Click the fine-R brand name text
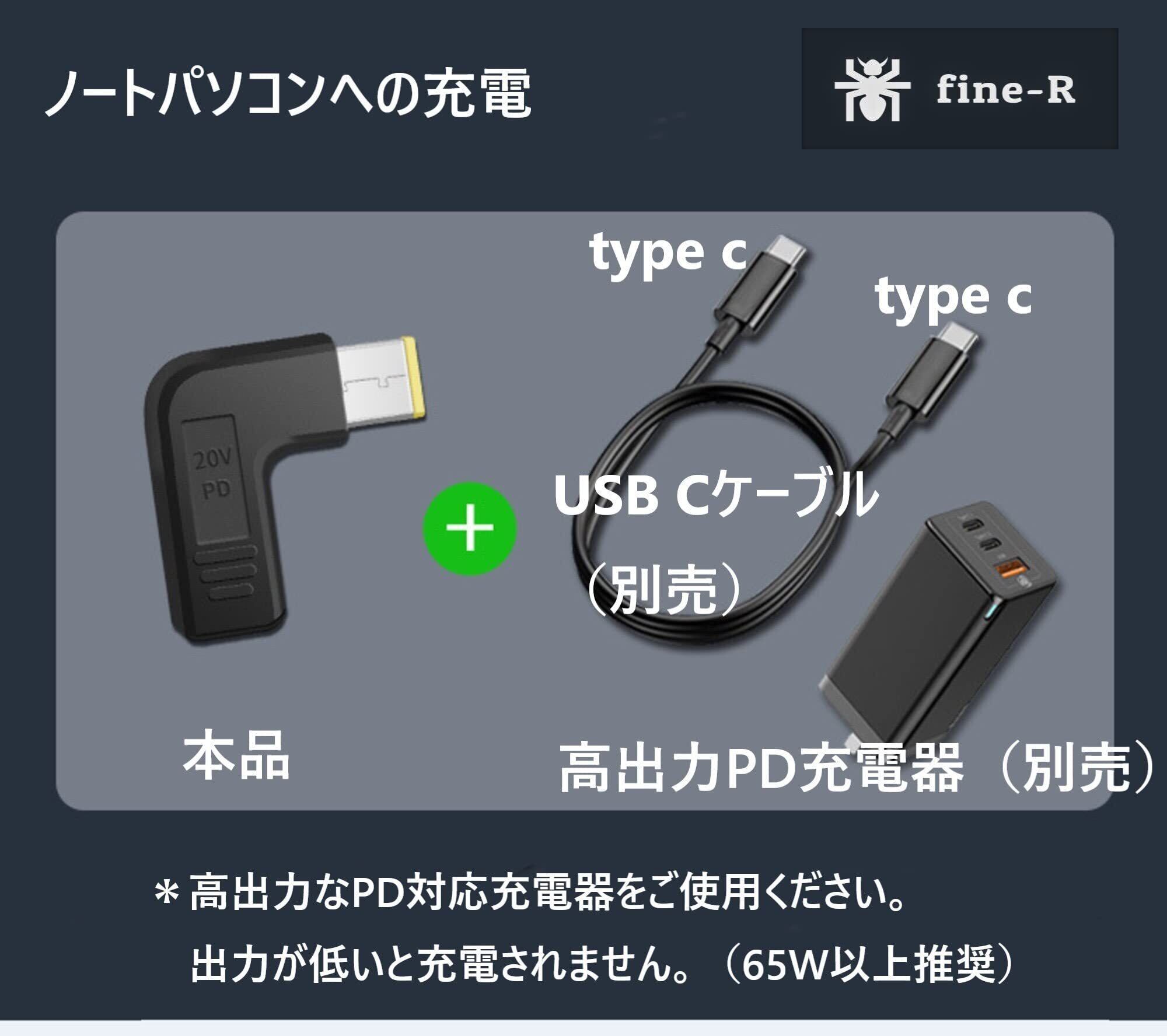The image size is (1167, 1036). point(1005,90)
